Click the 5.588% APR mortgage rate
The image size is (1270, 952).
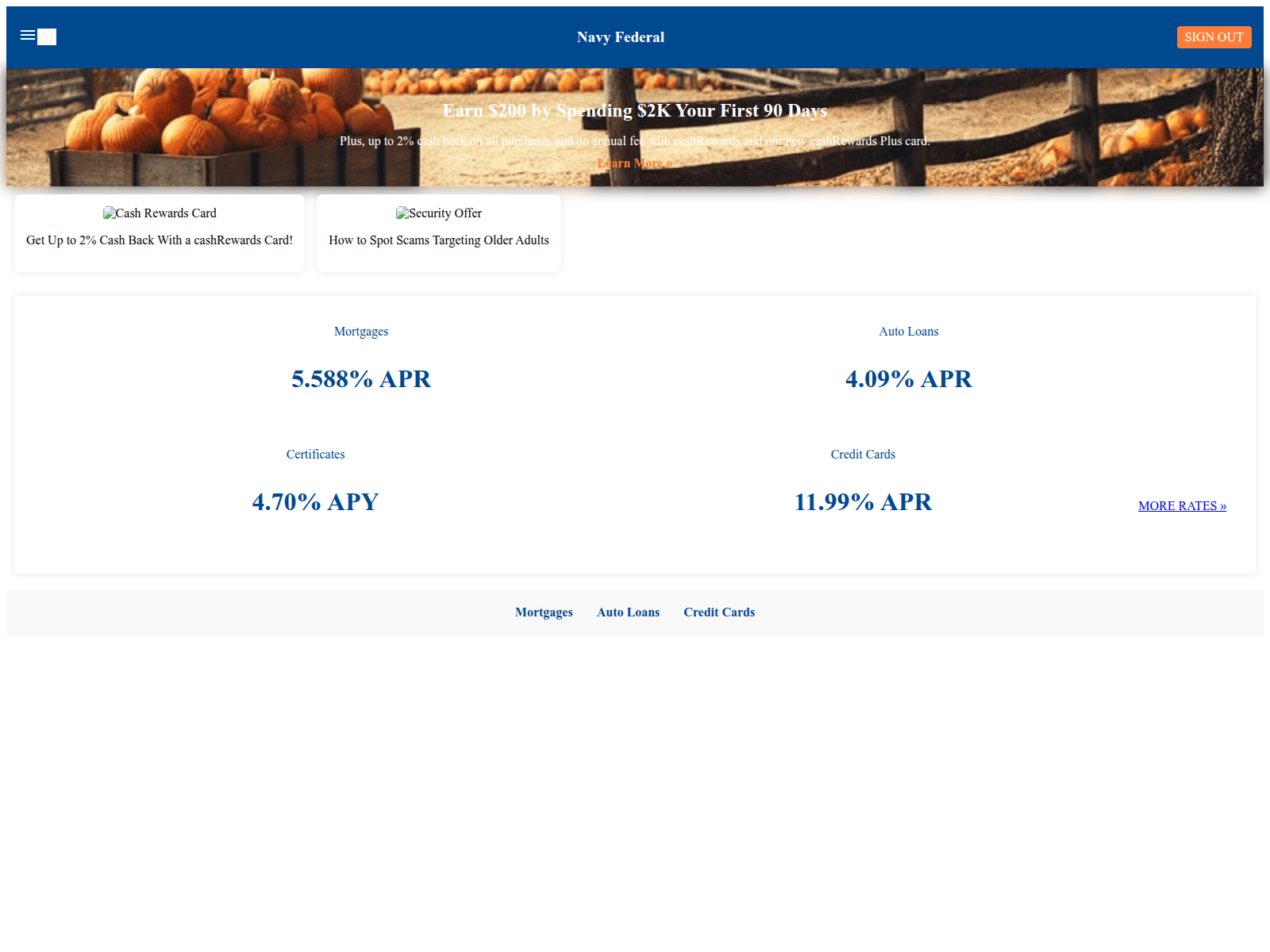pos(361,379)
